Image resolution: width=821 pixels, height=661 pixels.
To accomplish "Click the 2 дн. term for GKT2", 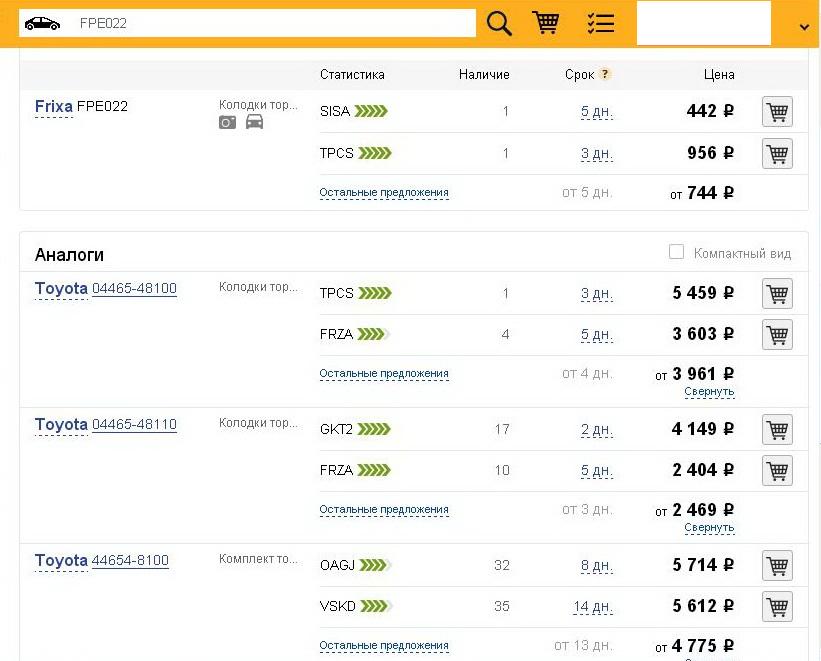I will point(596,430).
